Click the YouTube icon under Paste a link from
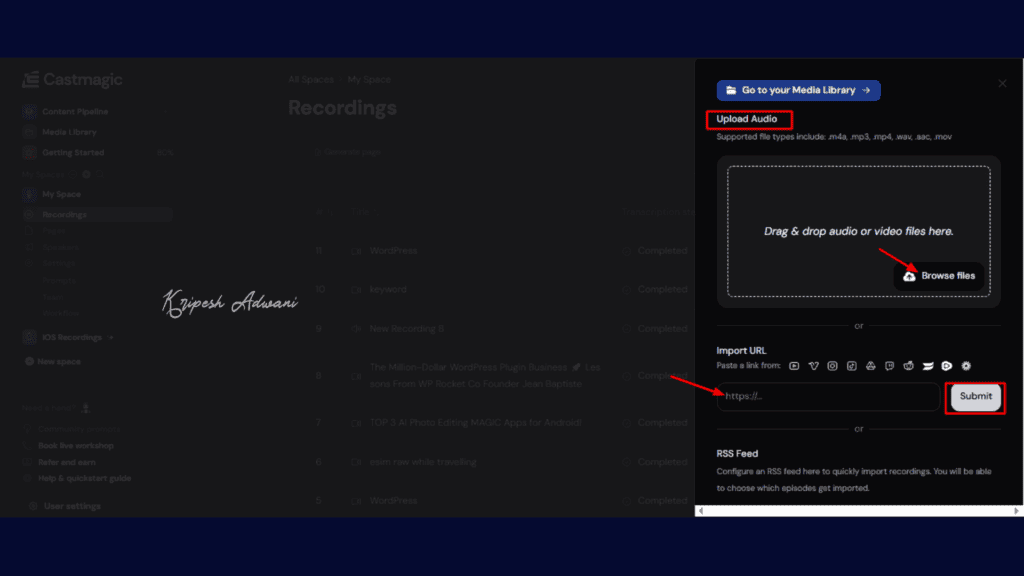 (794, 365)
